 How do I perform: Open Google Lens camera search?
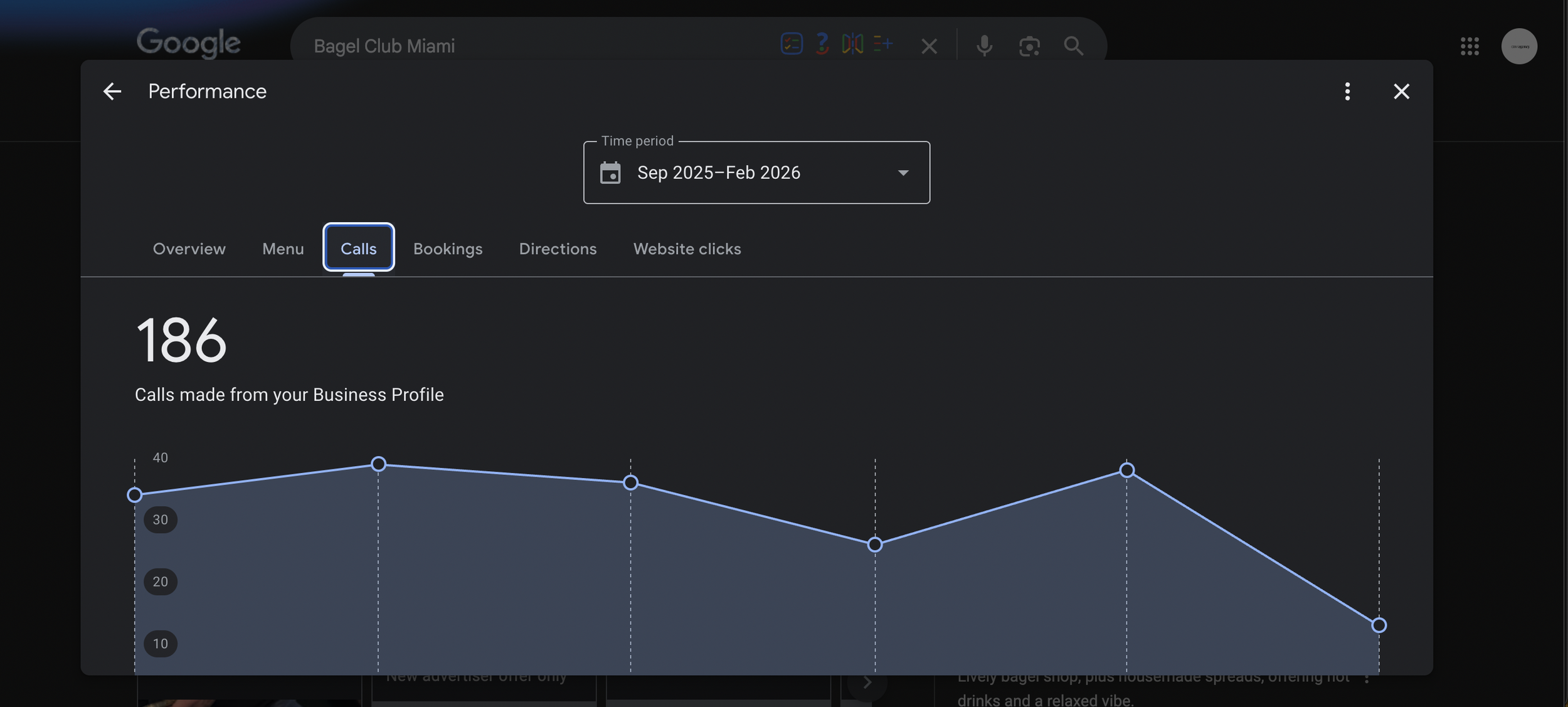[1029, 46]
